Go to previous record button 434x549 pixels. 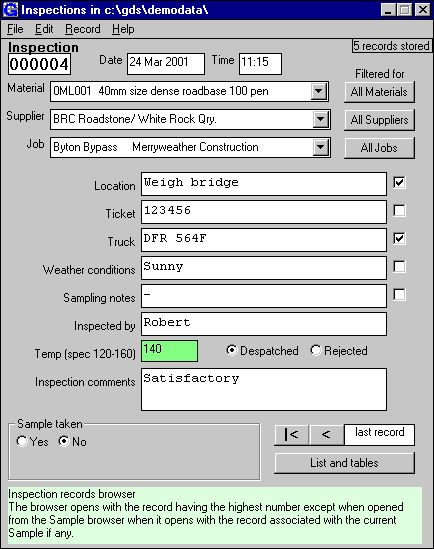[x=327, y=435]
